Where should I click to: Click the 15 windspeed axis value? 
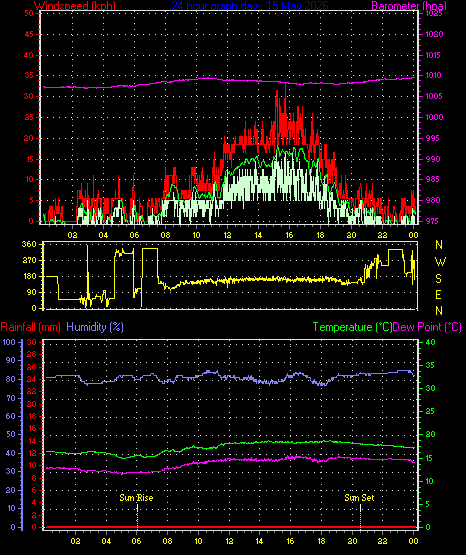click(29, 159)
